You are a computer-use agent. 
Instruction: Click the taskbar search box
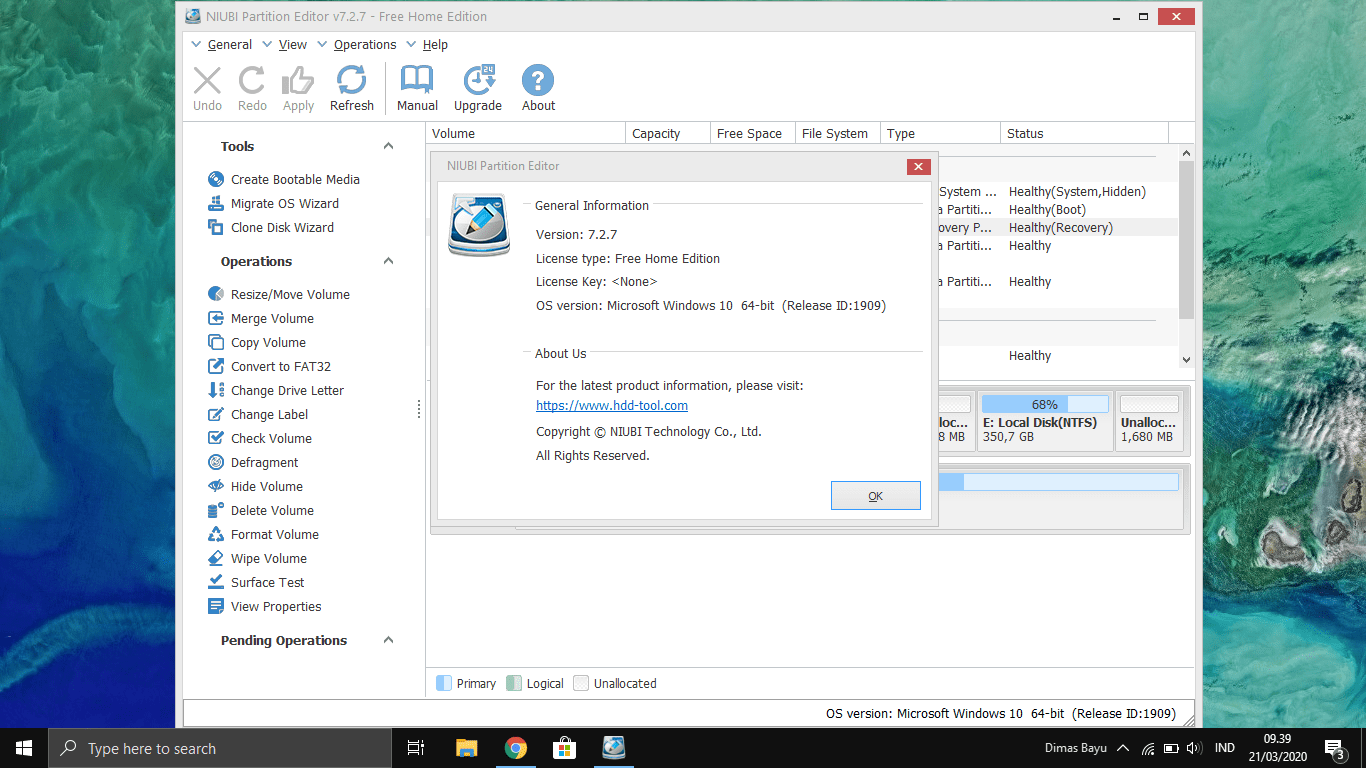[x=220, y=748]
